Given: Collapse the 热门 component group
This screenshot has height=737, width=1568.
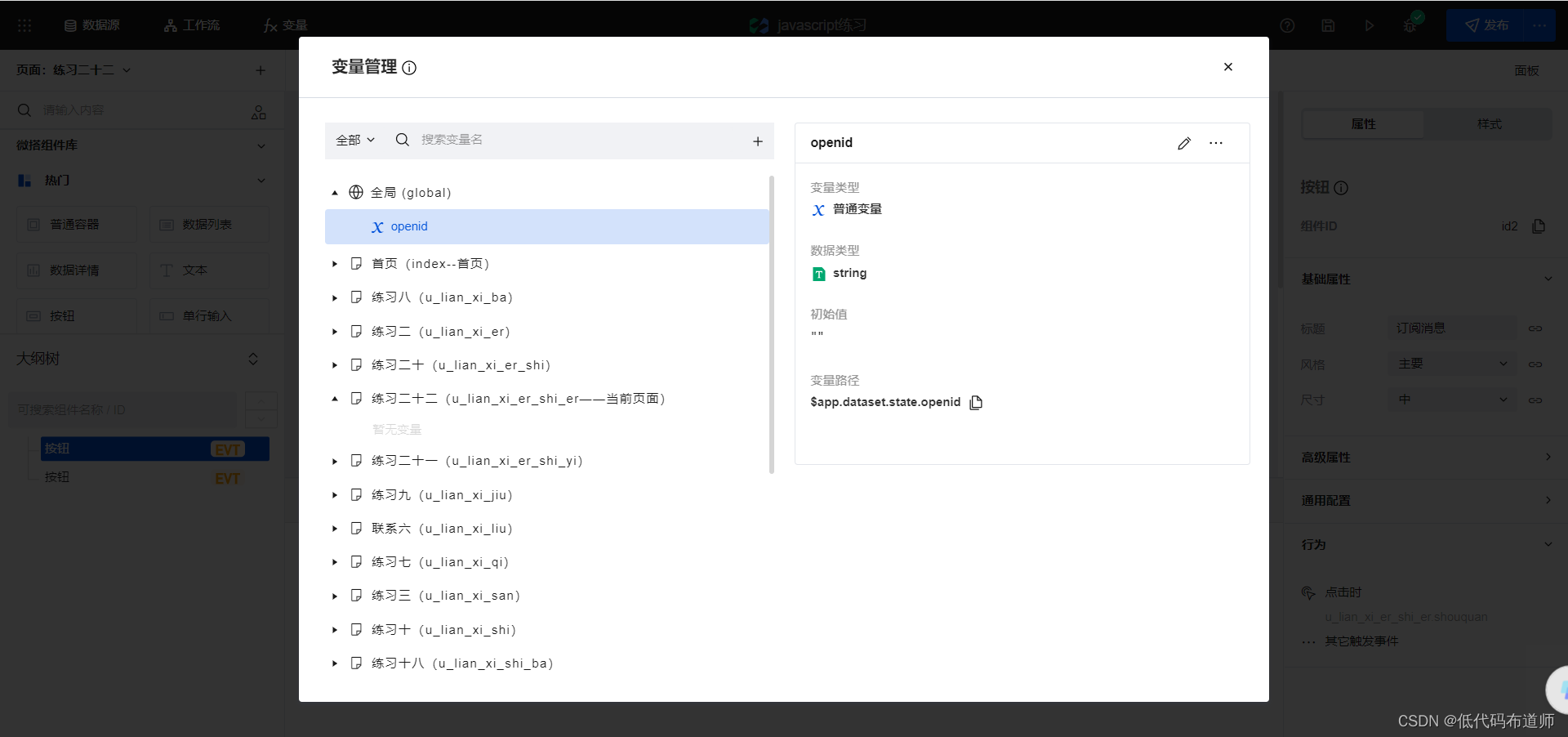Looking at the screenshot, I should click(x=261, y=181).
